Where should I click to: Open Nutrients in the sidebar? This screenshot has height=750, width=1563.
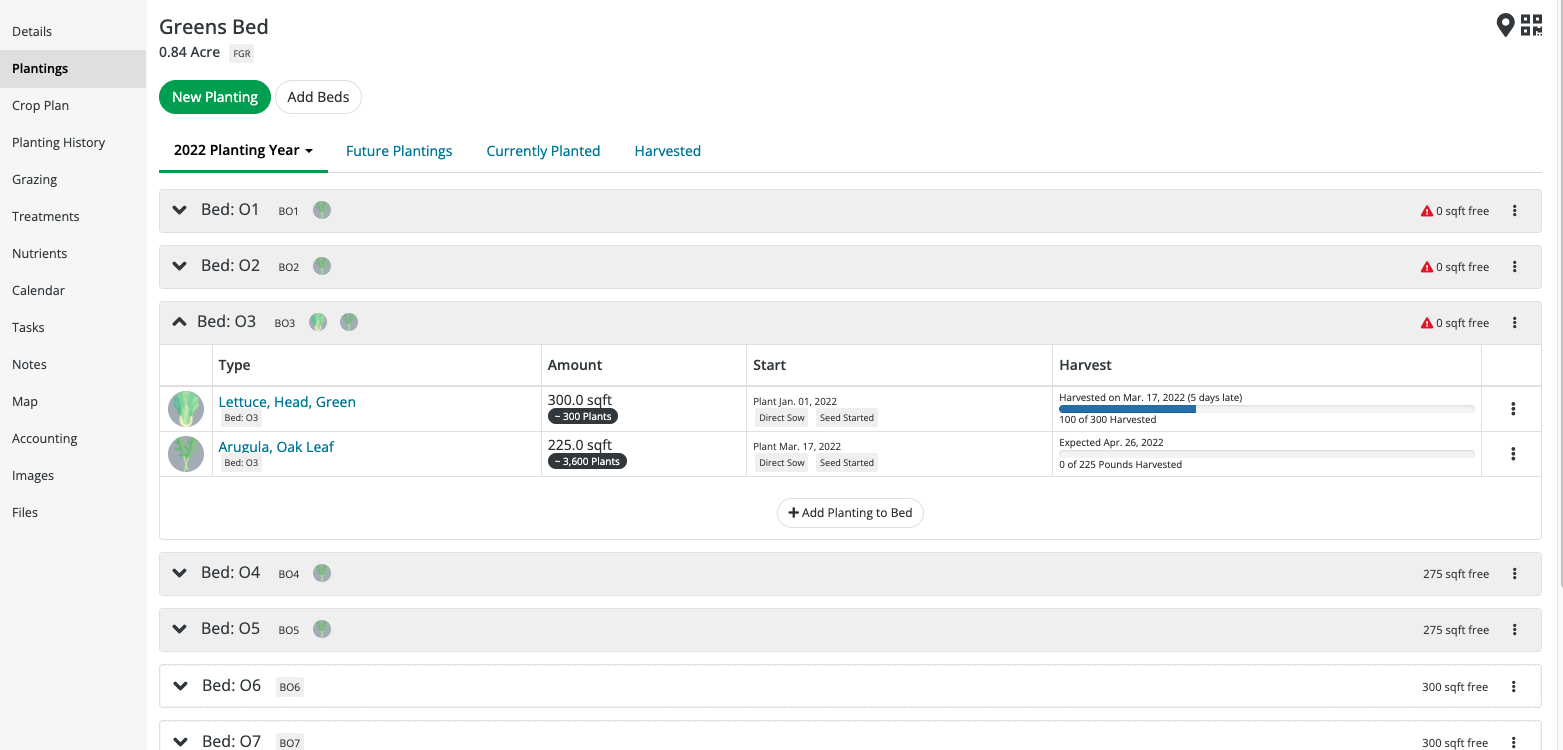[x=73, y=253]
